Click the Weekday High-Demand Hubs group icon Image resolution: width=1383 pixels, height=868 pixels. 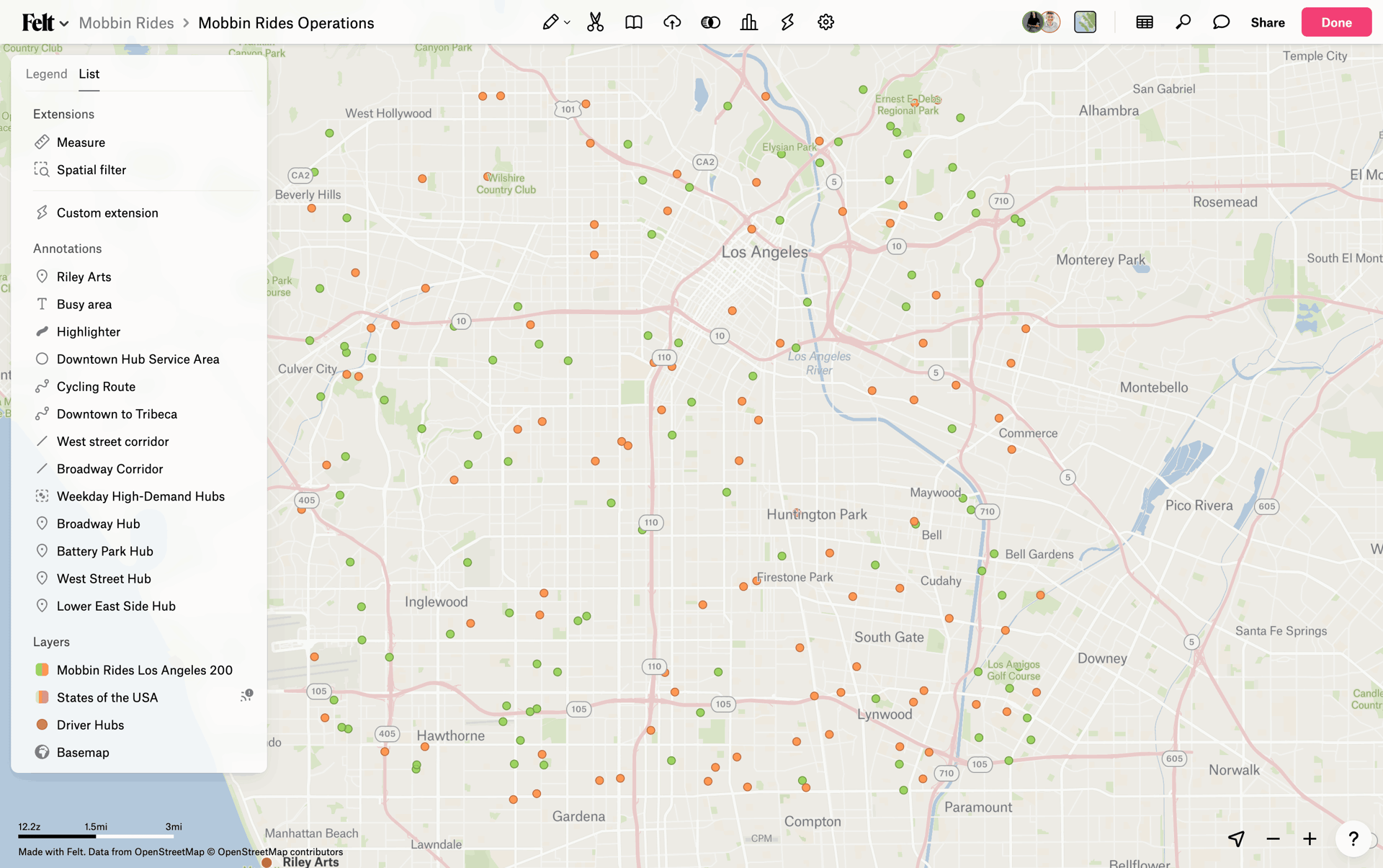coord(42,496)
